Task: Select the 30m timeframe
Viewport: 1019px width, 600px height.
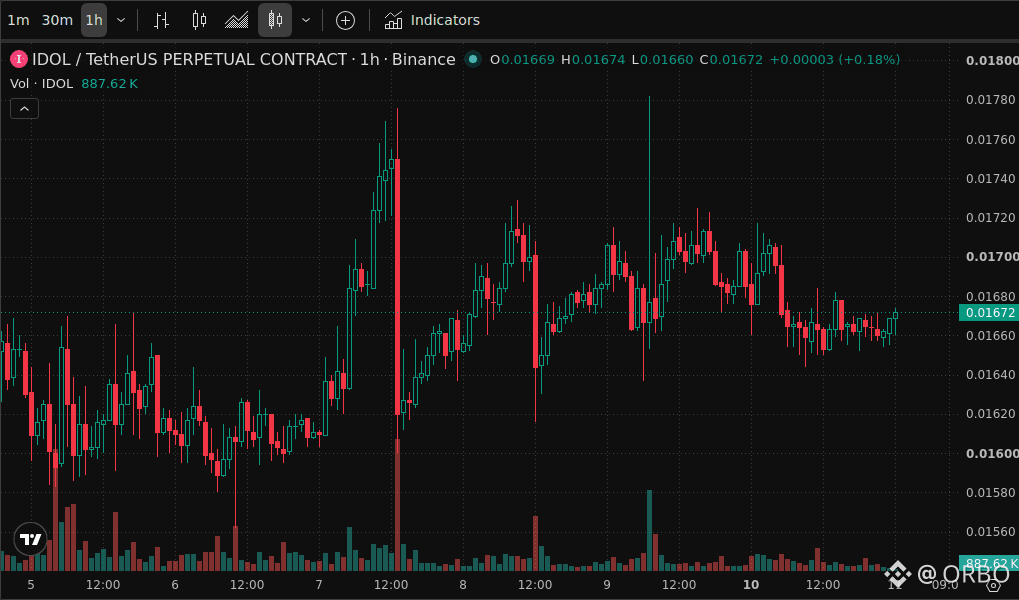Action: [x=57, y=20]
